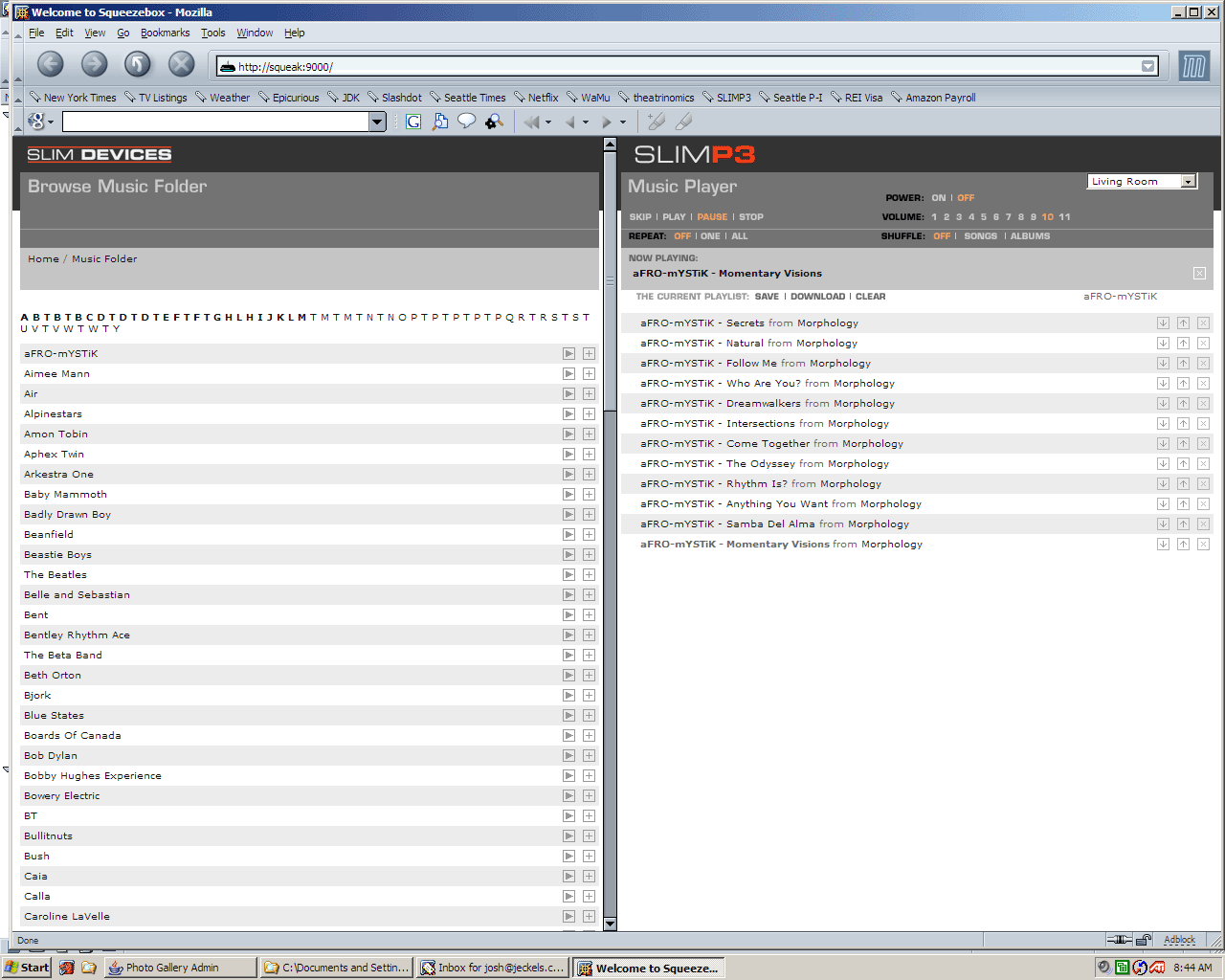This screenshot has width=1225, height=980.
Task: Set repeat mode to ALL
Action: 739,236
